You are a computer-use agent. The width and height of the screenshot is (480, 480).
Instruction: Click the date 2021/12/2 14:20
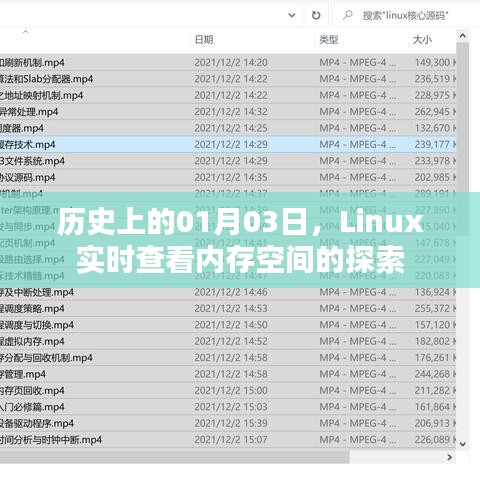(x=231, y=62)
